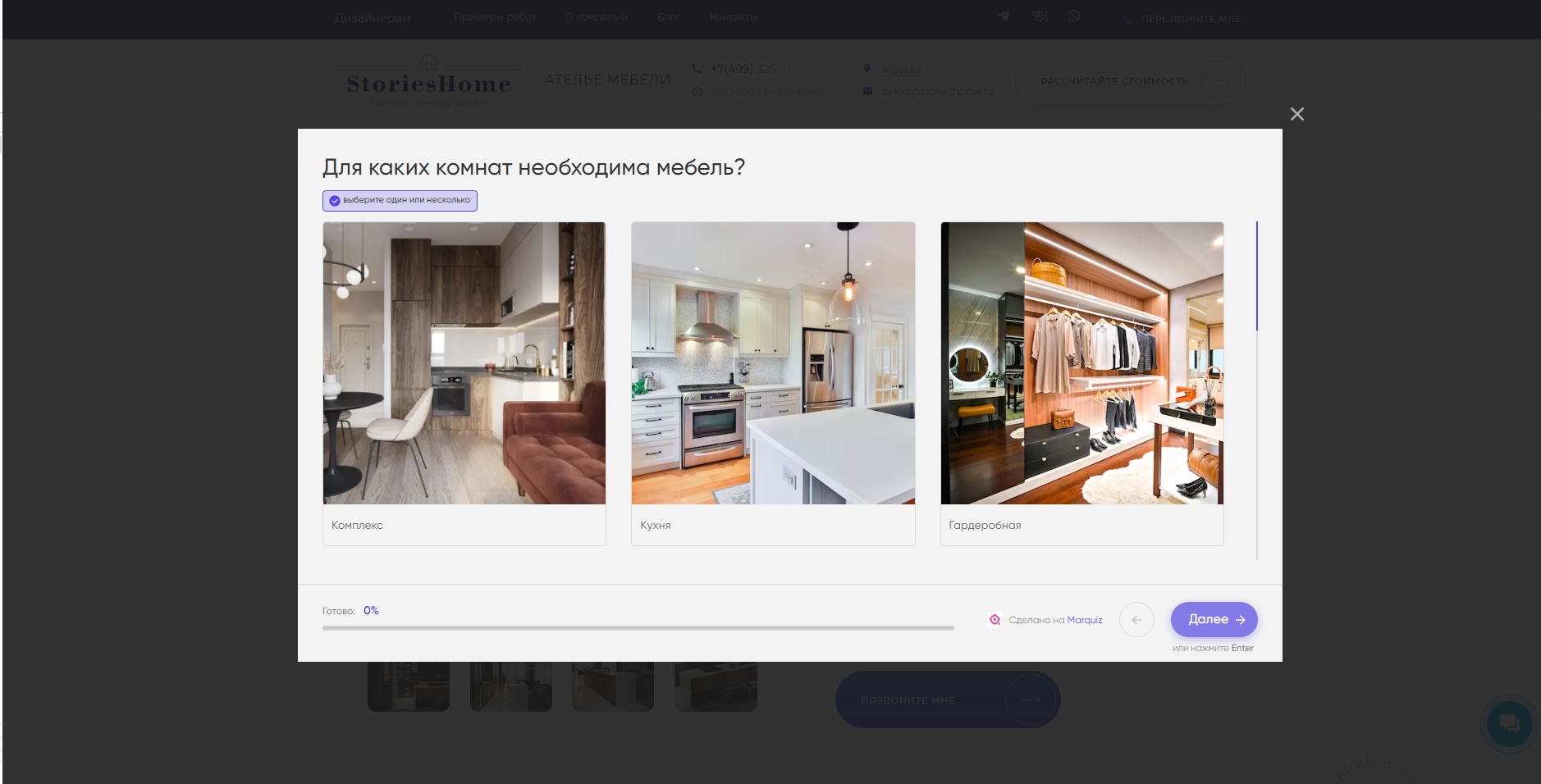The image size is (1541, 784).
Task: Click the back arrow button in quiz footer
Action: [1136, 619]
